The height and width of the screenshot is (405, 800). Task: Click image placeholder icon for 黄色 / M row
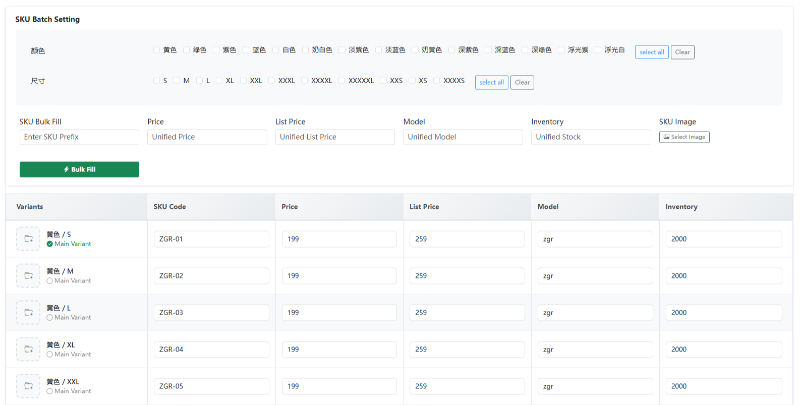point(29,275)
